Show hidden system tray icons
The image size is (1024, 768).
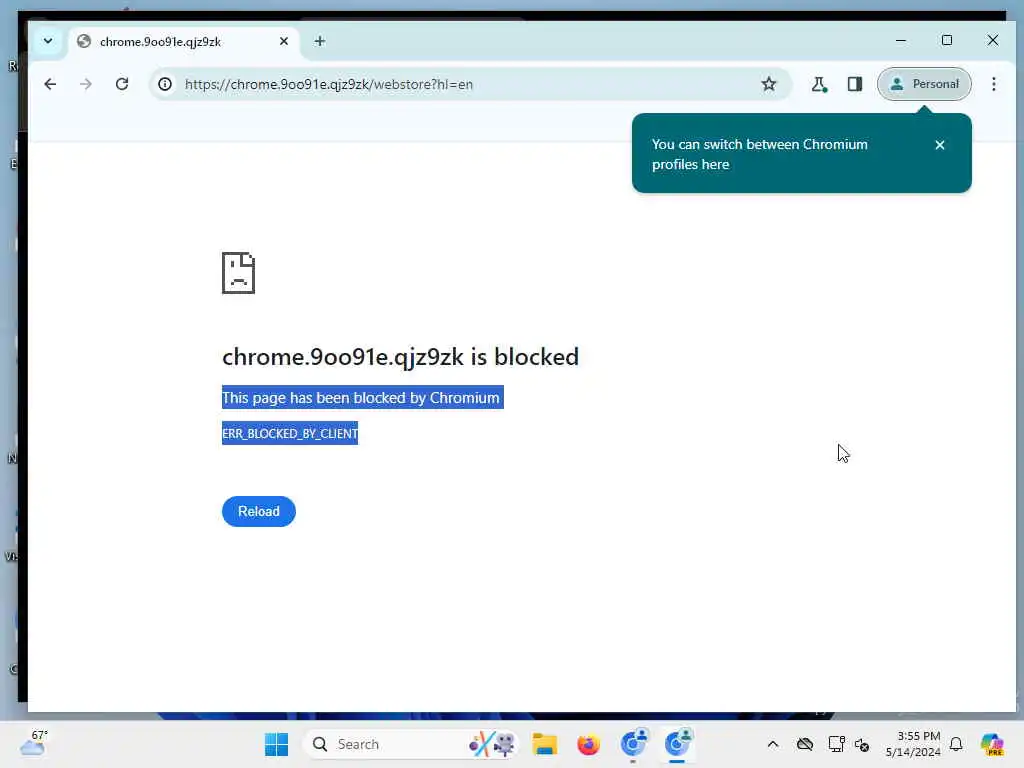773,744
